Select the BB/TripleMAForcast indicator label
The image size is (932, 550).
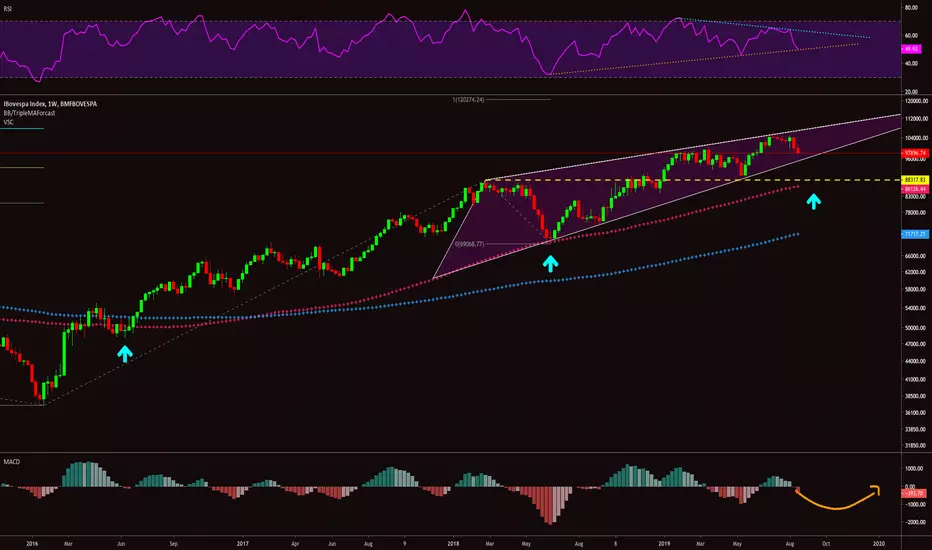pos(29,113)
